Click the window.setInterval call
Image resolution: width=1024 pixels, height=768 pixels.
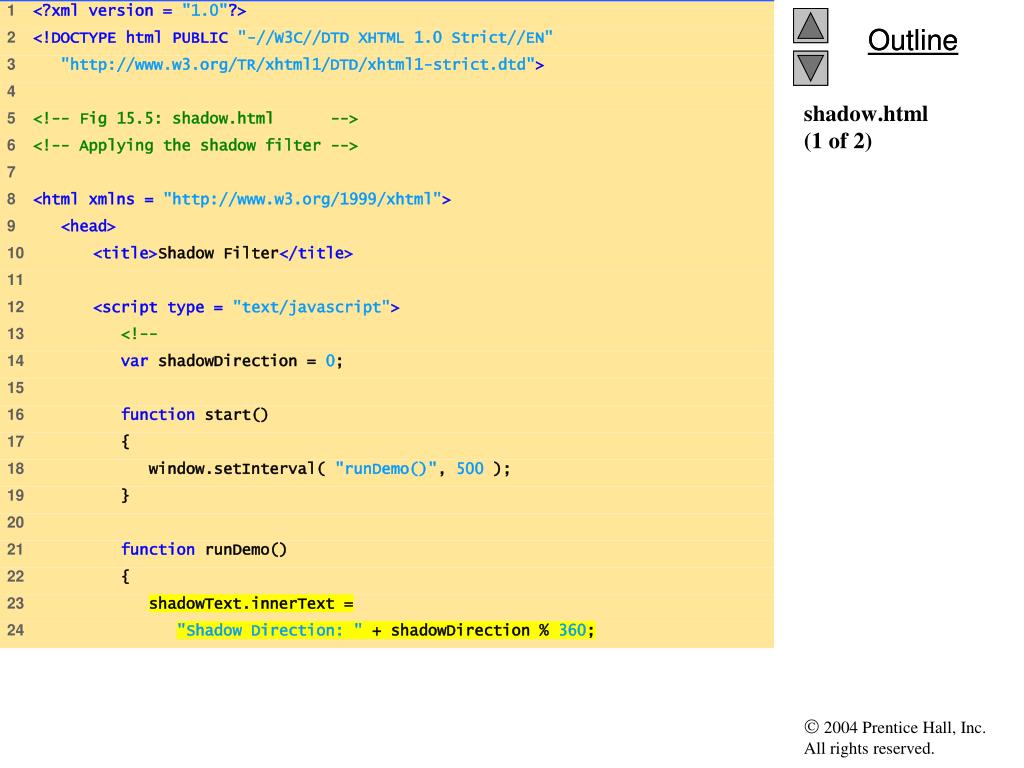click(330, 469)
